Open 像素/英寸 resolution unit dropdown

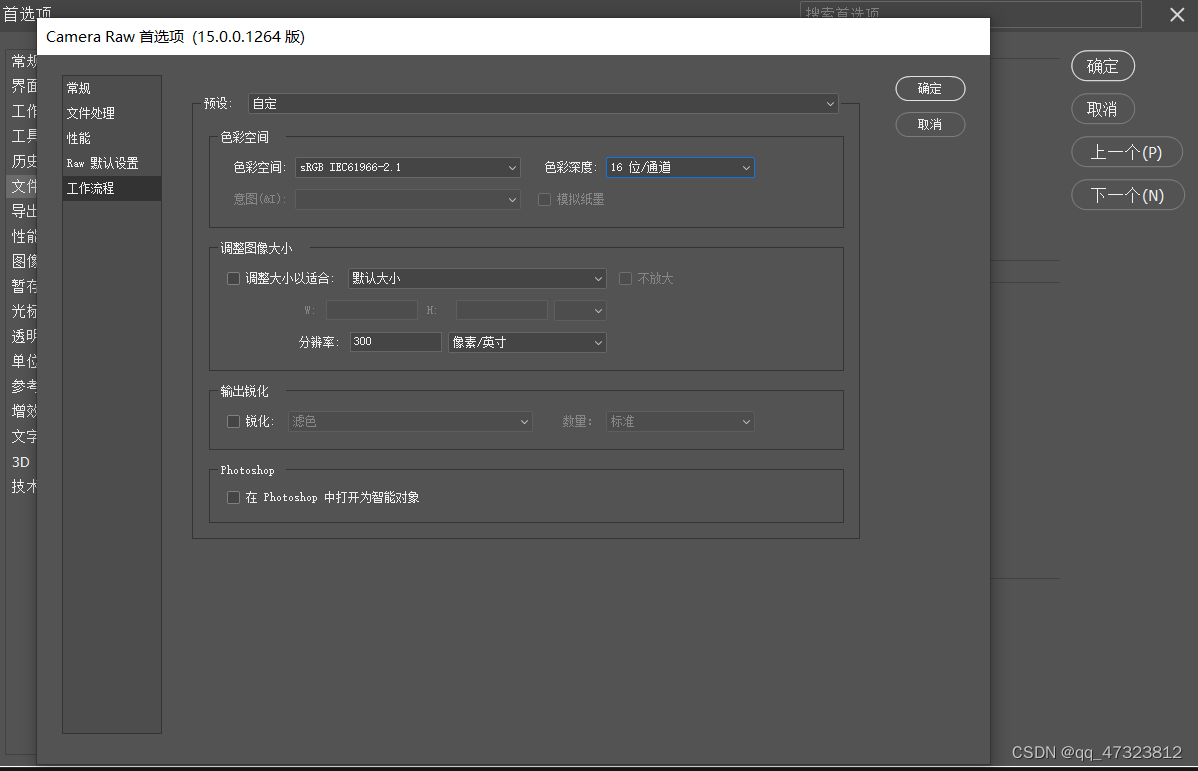point(527,342)
